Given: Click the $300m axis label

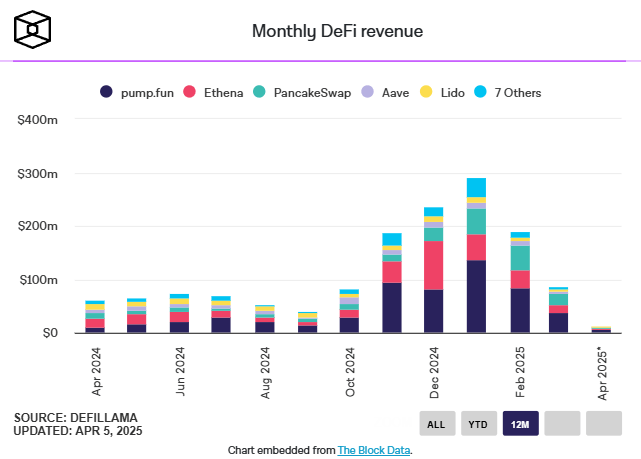Looking at the screenshot, I should coord(38,174).
